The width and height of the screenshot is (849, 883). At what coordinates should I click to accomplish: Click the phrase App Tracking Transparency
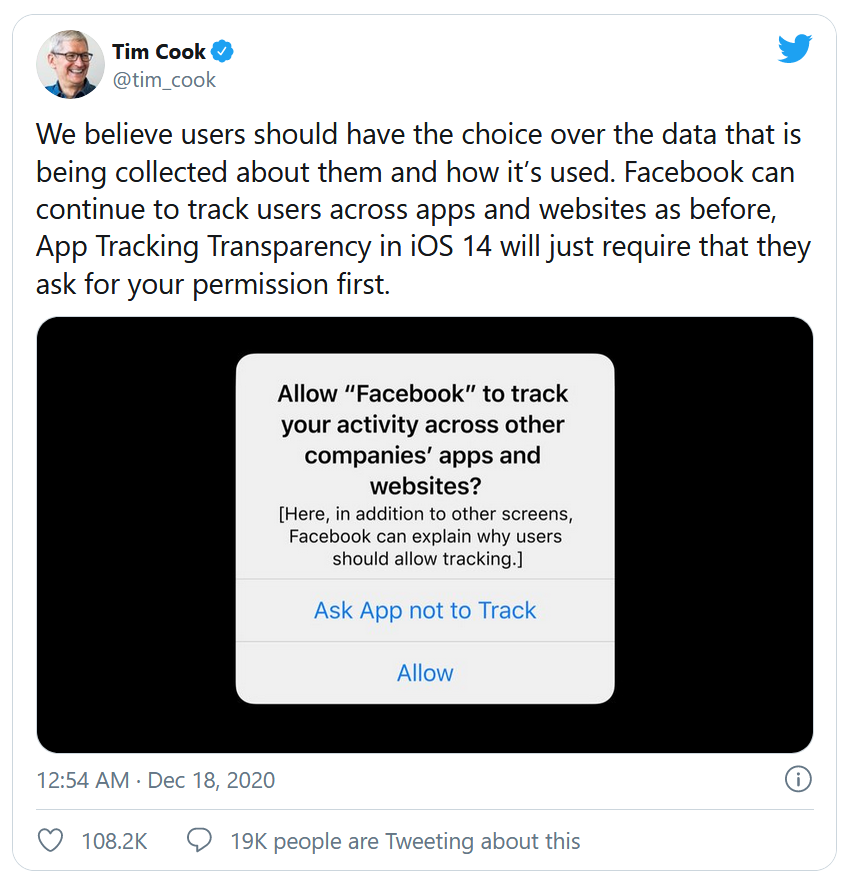coord(204,247)
